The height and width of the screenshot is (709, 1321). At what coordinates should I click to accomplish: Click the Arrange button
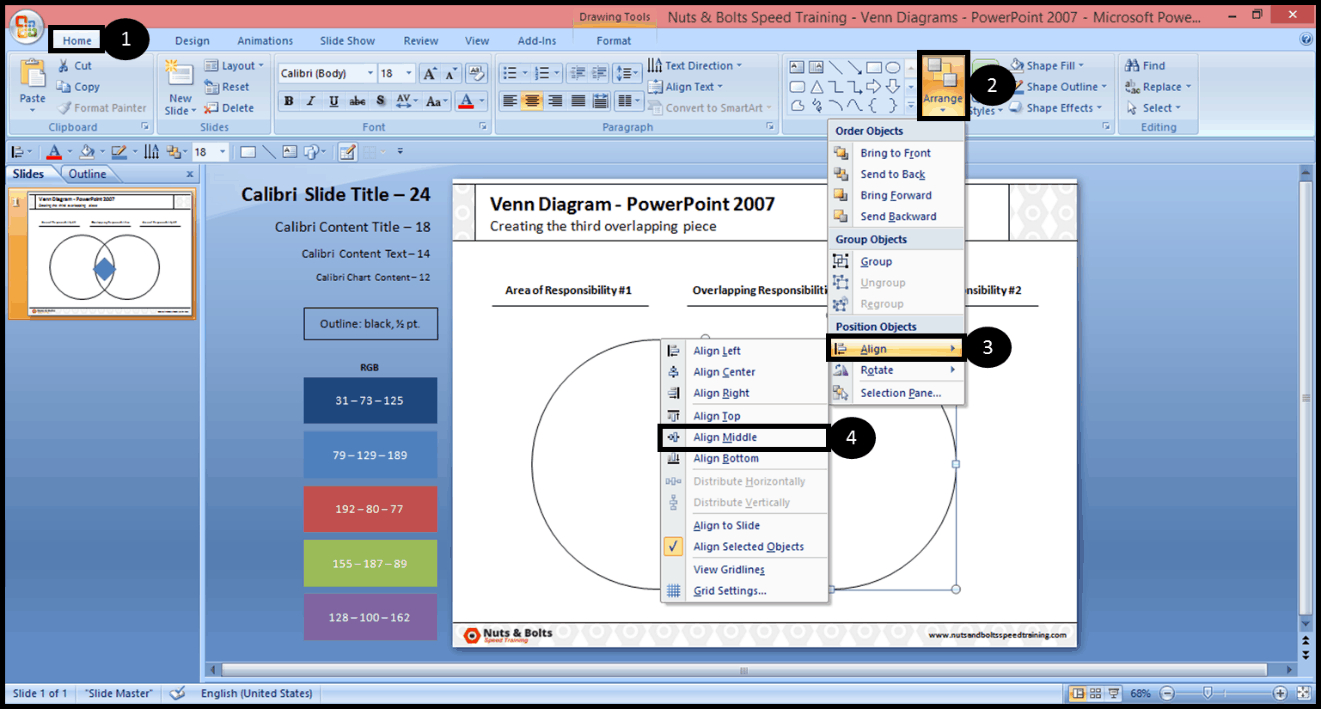coord(943,87)
